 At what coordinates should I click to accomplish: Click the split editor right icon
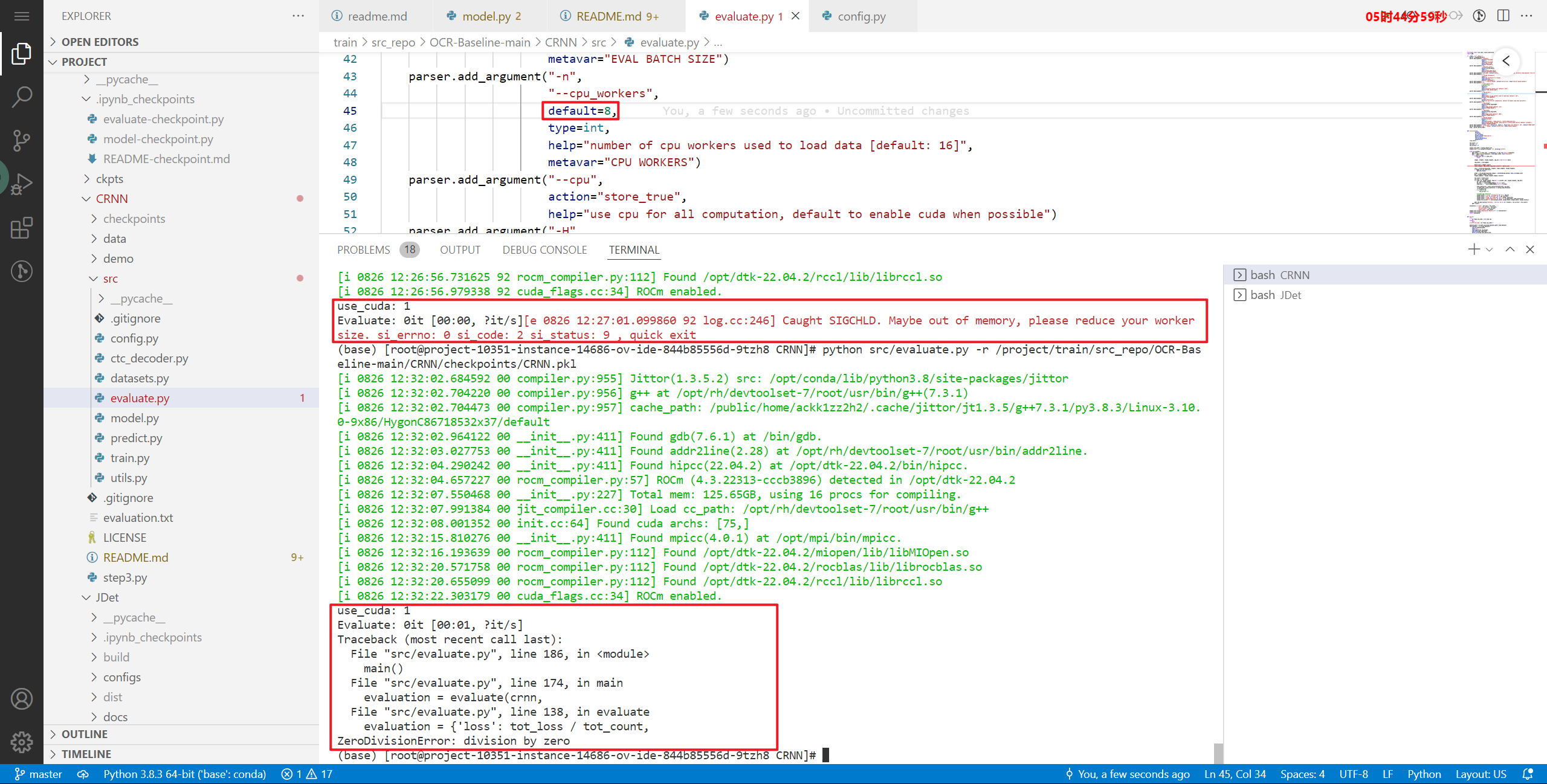click(x=1503, y=16)
